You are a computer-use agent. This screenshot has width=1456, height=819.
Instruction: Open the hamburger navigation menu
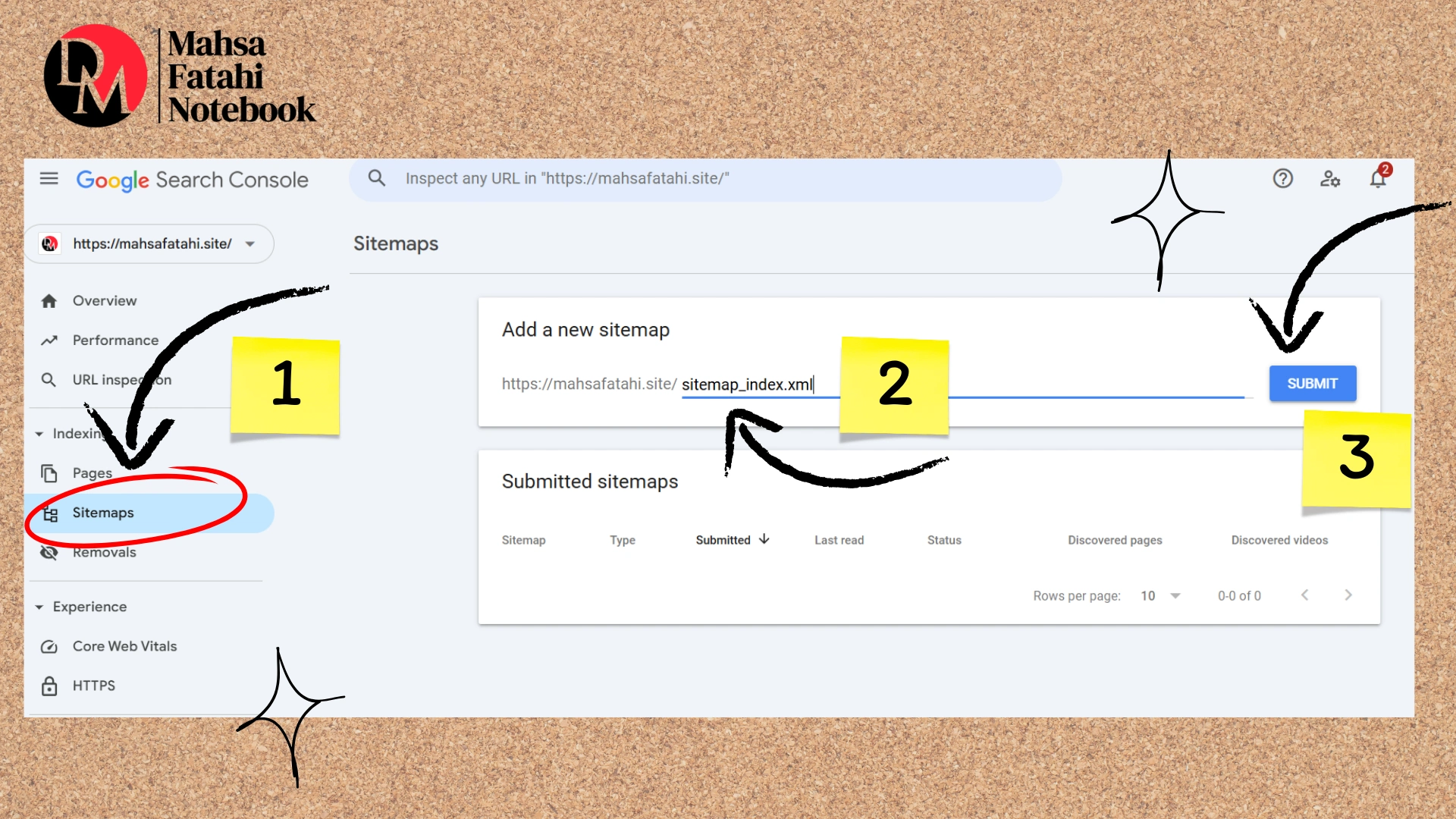pyautogui.click(x=49, y=179)
